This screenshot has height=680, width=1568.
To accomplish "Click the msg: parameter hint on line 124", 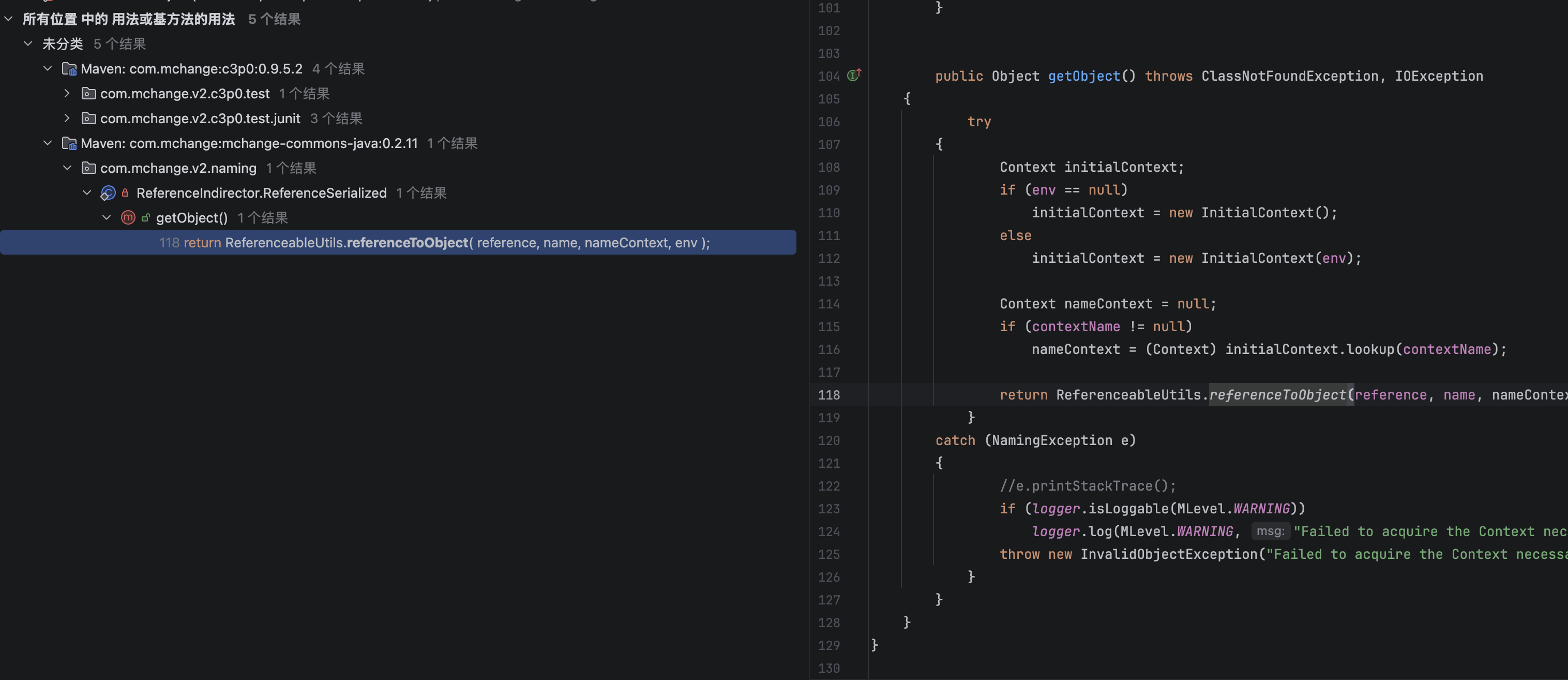I will click(x=1270, y=531).
